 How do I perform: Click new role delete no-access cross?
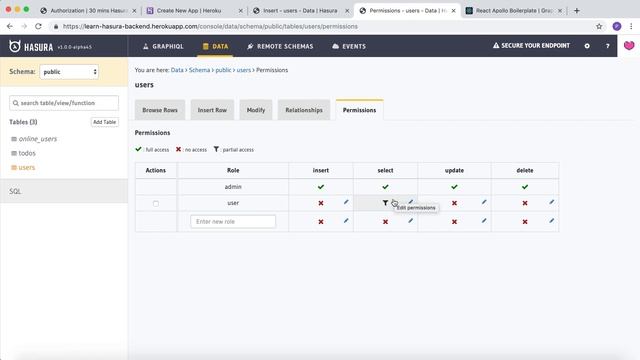pyautogui.click(x=525, y=222)
